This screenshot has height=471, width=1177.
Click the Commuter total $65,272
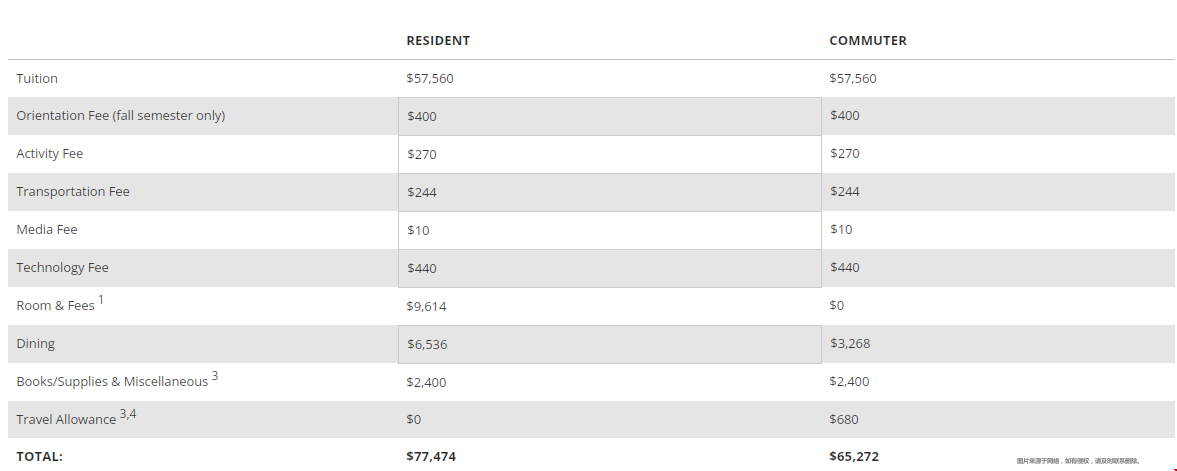pyautogui.click(x=854, y=456)
